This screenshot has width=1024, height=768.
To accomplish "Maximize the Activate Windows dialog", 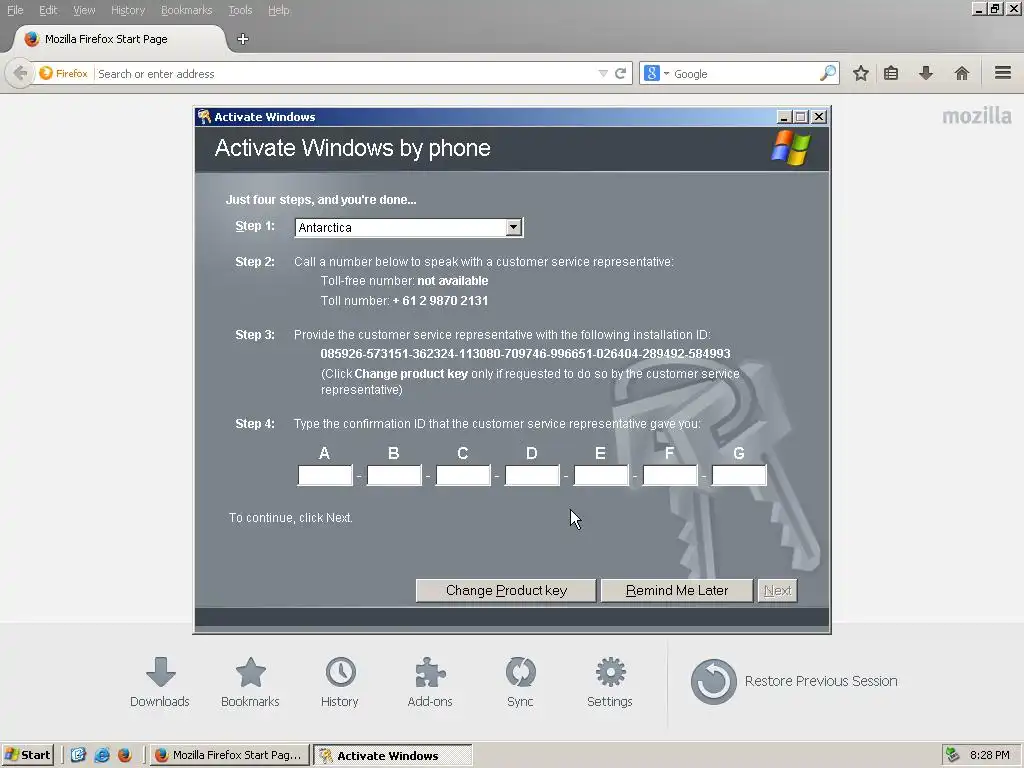I will tap(801, 117).
